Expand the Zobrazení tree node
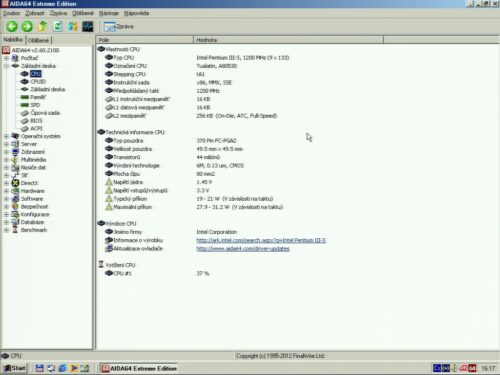The image size is (500, 375). coord(6,152)
